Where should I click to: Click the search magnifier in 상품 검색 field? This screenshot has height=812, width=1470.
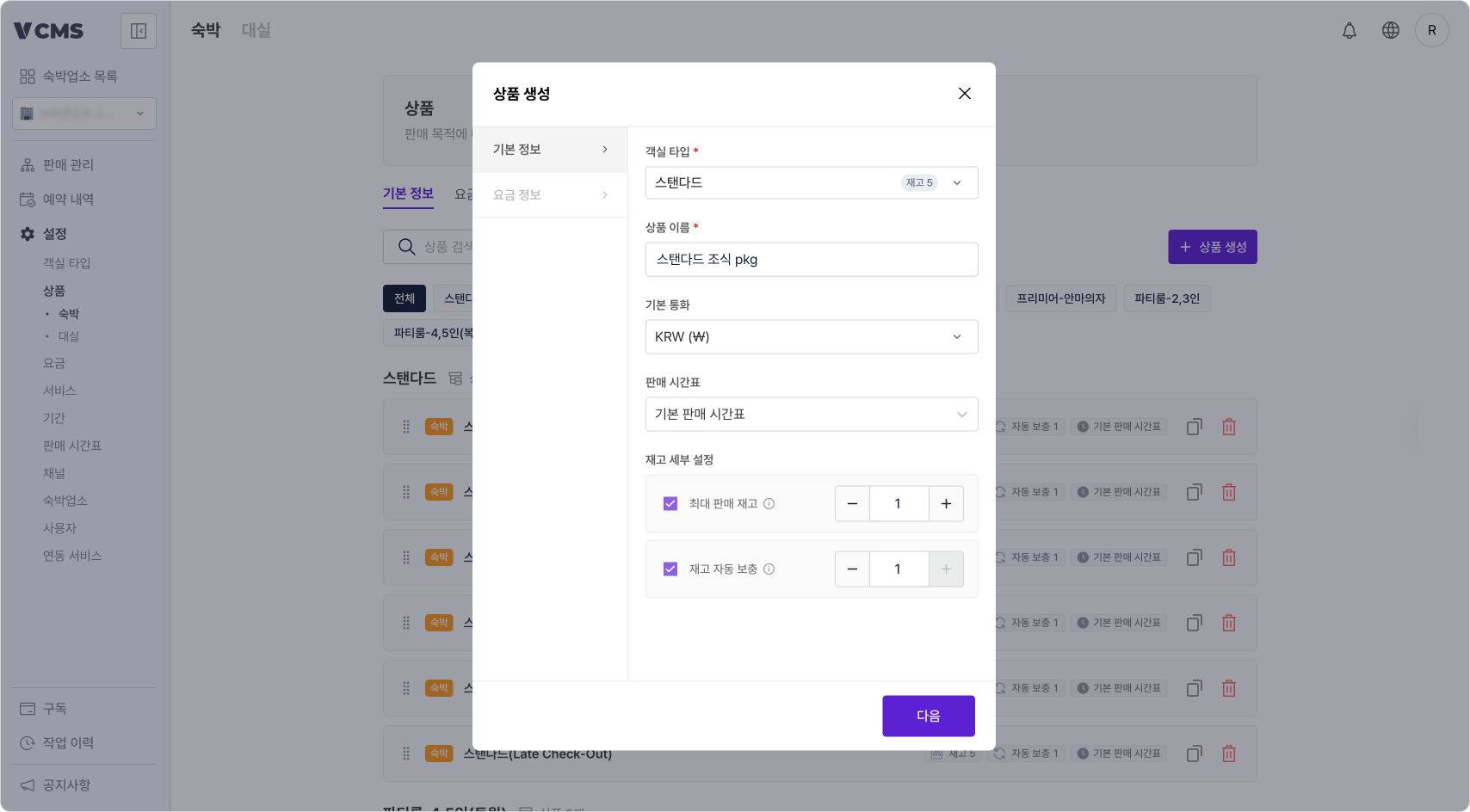coord(405,247)
